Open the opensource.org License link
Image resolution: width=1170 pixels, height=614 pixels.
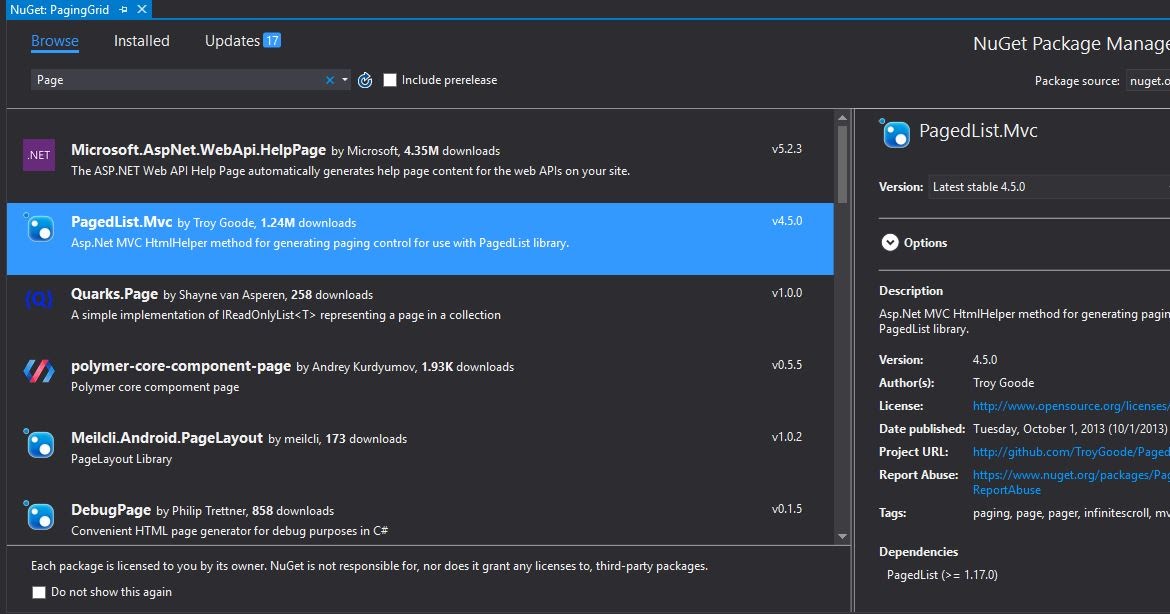pyautogui.click(x=1070, y=406)
